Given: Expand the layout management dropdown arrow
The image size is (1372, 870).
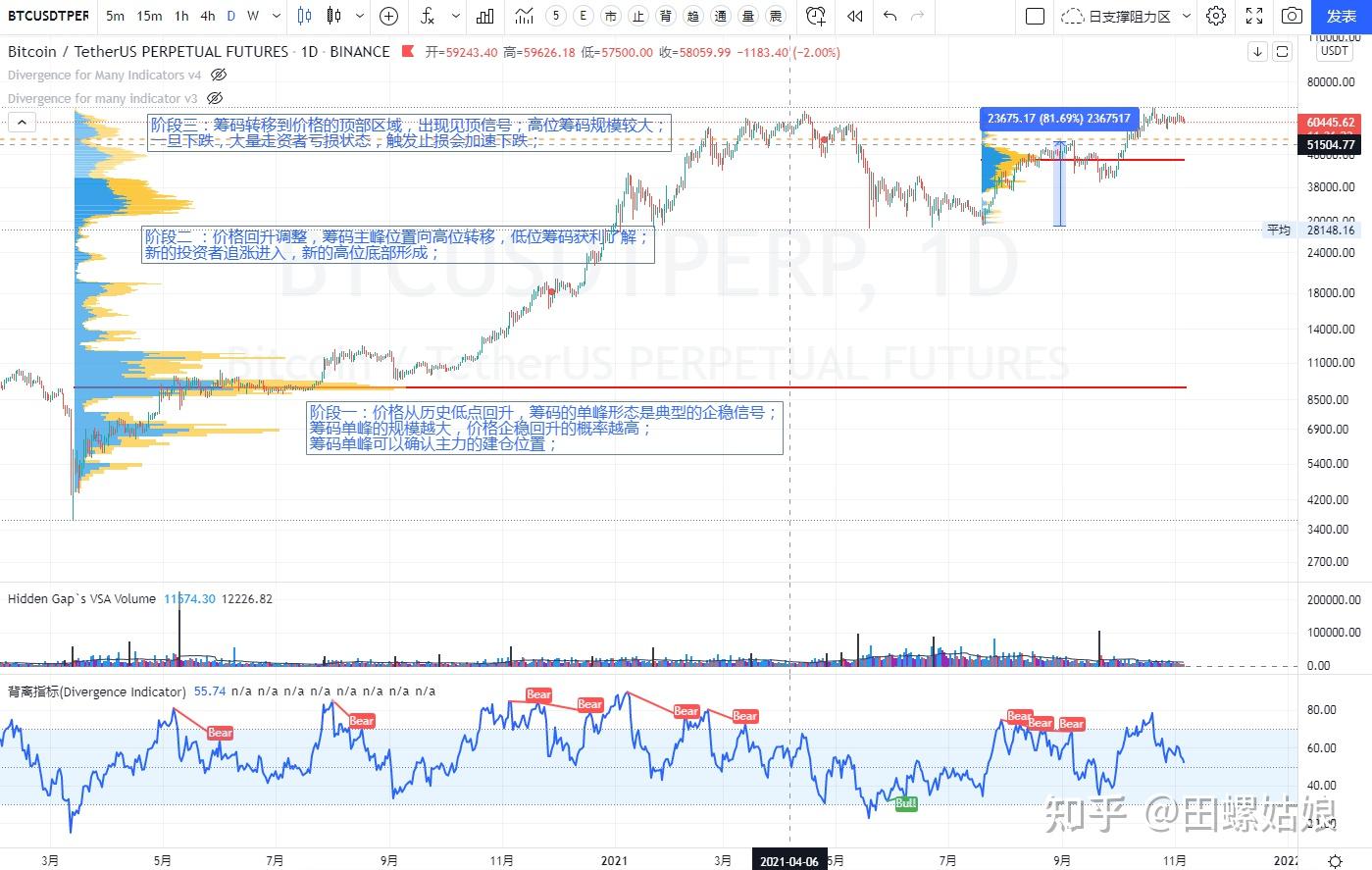Looking at the screenshot, I should pyautogui.click(x=1187, y=16).
